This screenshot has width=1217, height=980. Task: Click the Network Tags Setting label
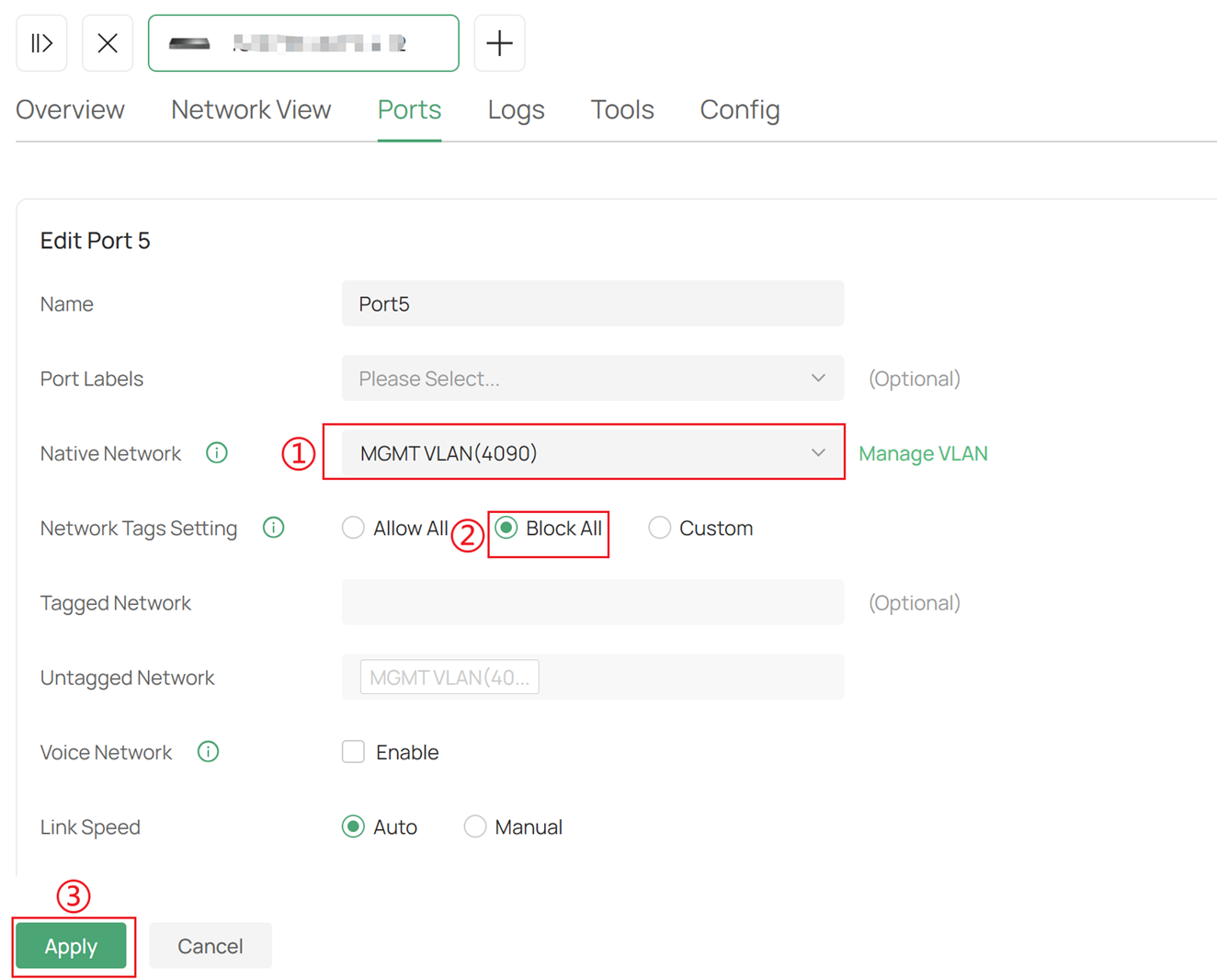(139, 529)
